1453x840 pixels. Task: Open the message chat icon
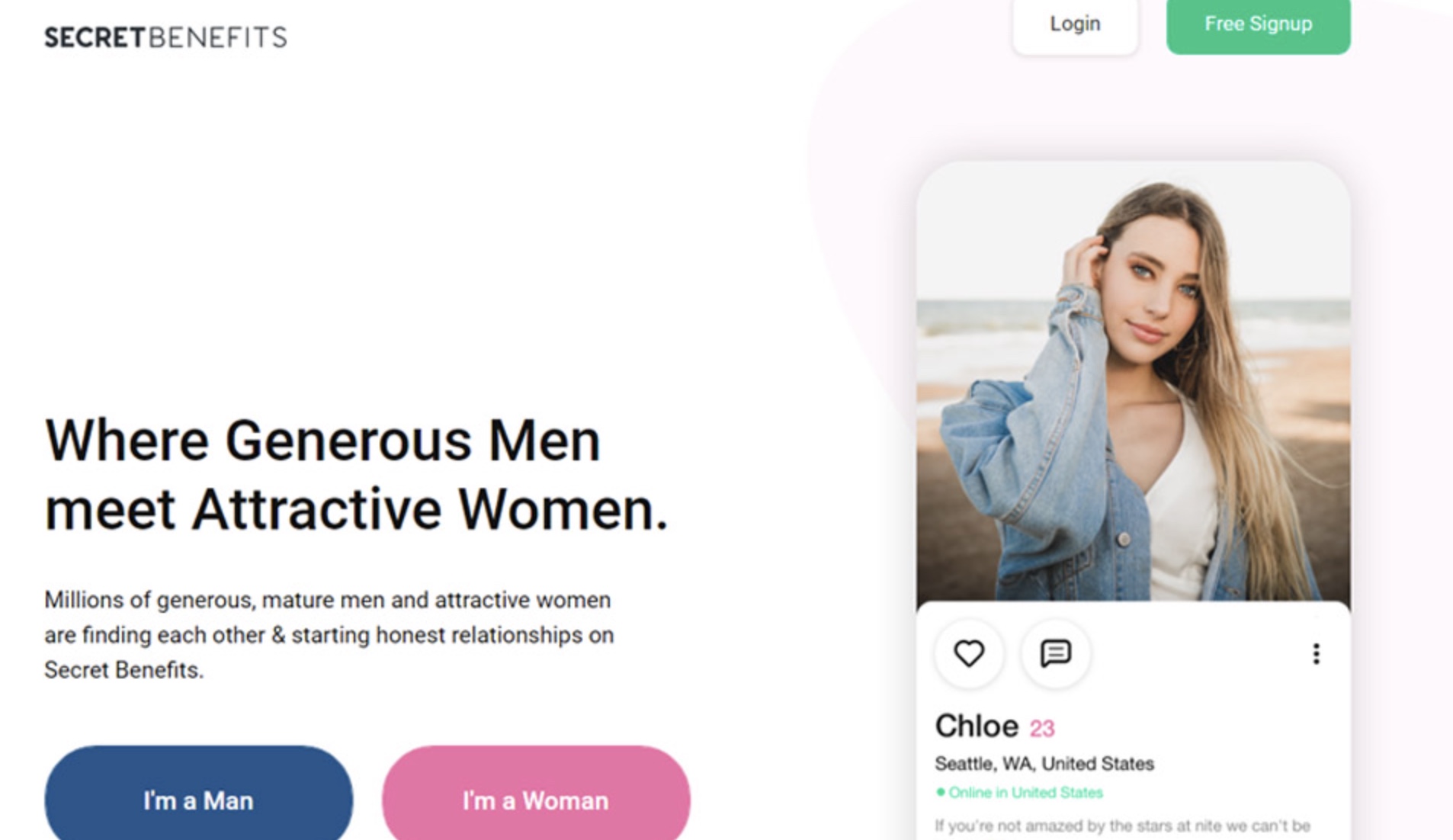coord(1056,653)
